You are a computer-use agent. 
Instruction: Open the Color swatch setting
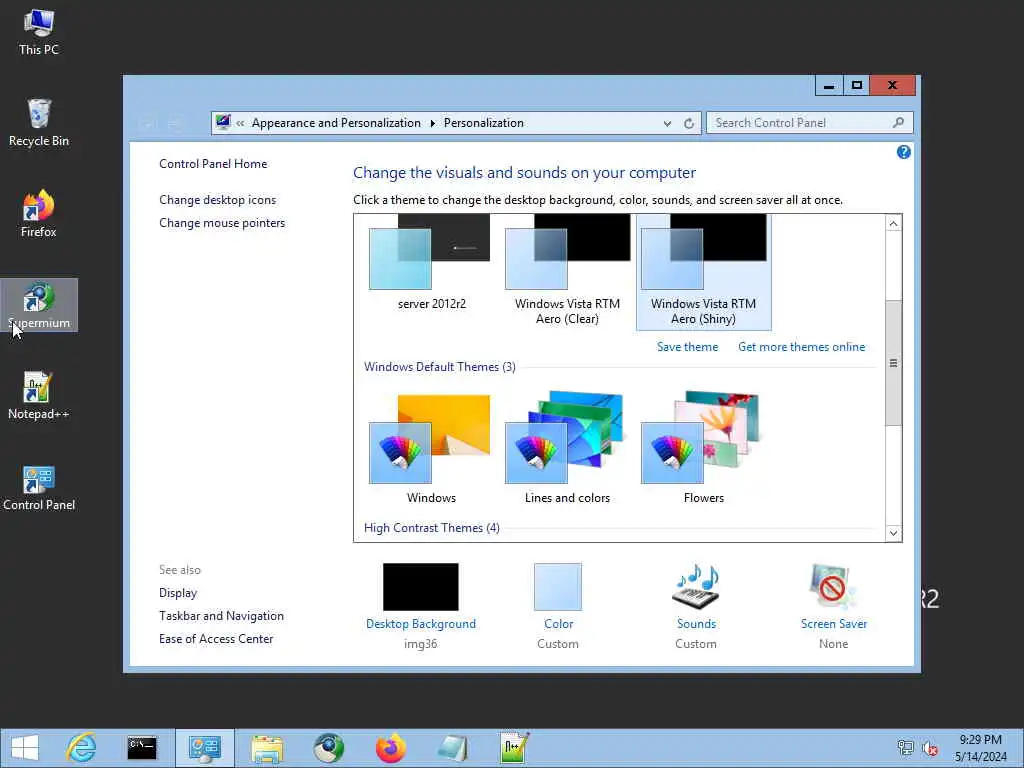[x=558, y=586]
